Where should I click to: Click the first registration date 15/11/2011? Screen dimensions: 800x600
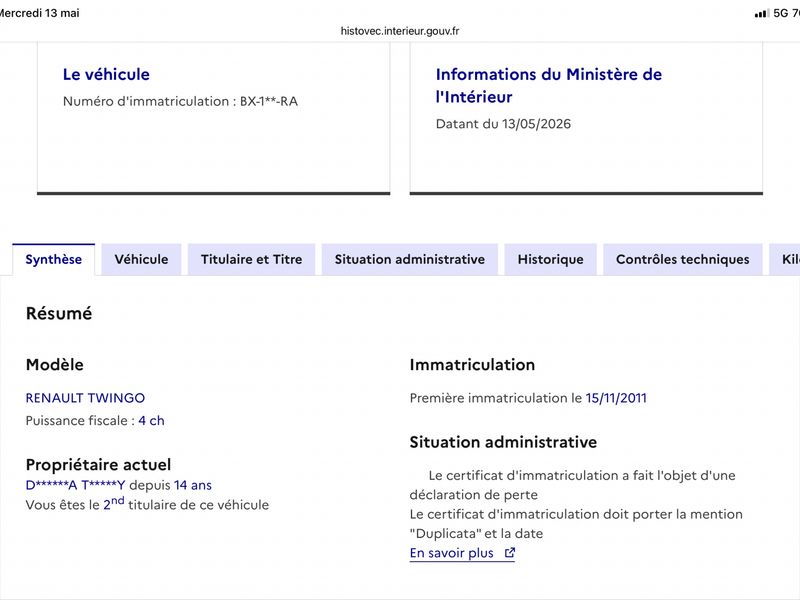616,398
